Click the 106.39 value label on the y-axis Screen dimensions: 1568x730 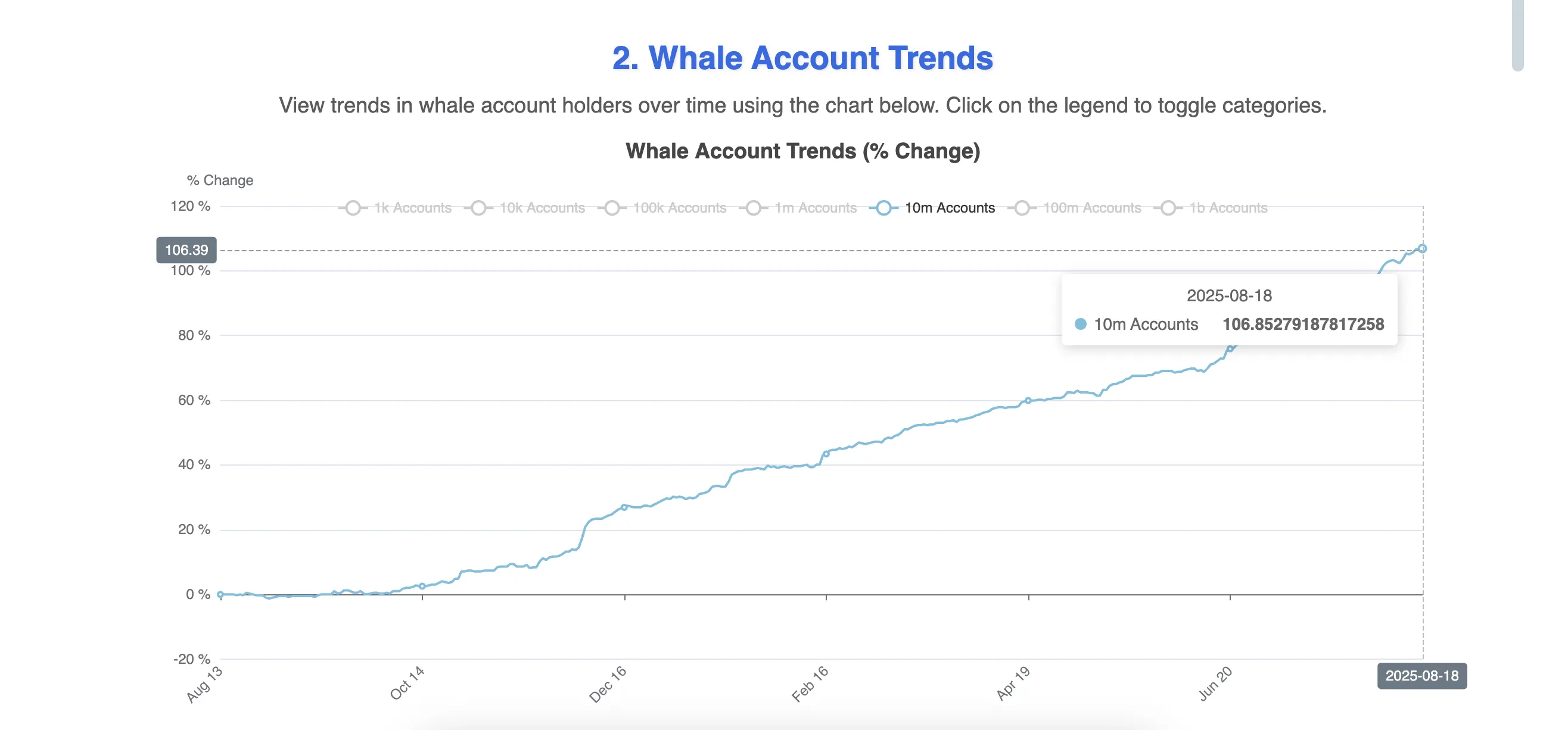(x=186, y=250)
